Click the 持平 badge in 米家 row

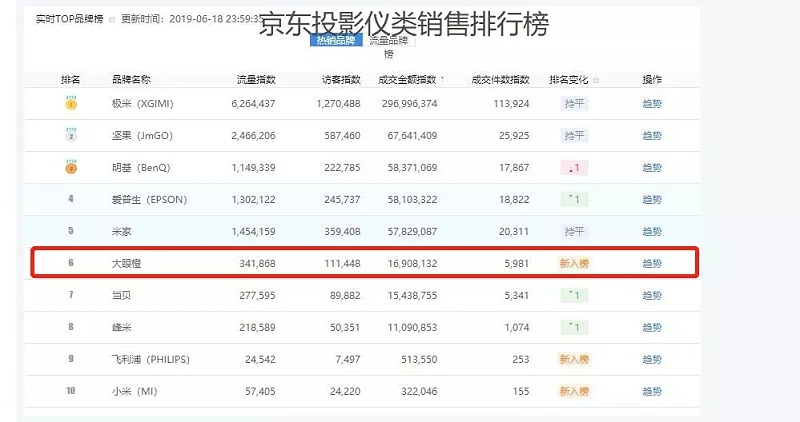click(574, 232)
